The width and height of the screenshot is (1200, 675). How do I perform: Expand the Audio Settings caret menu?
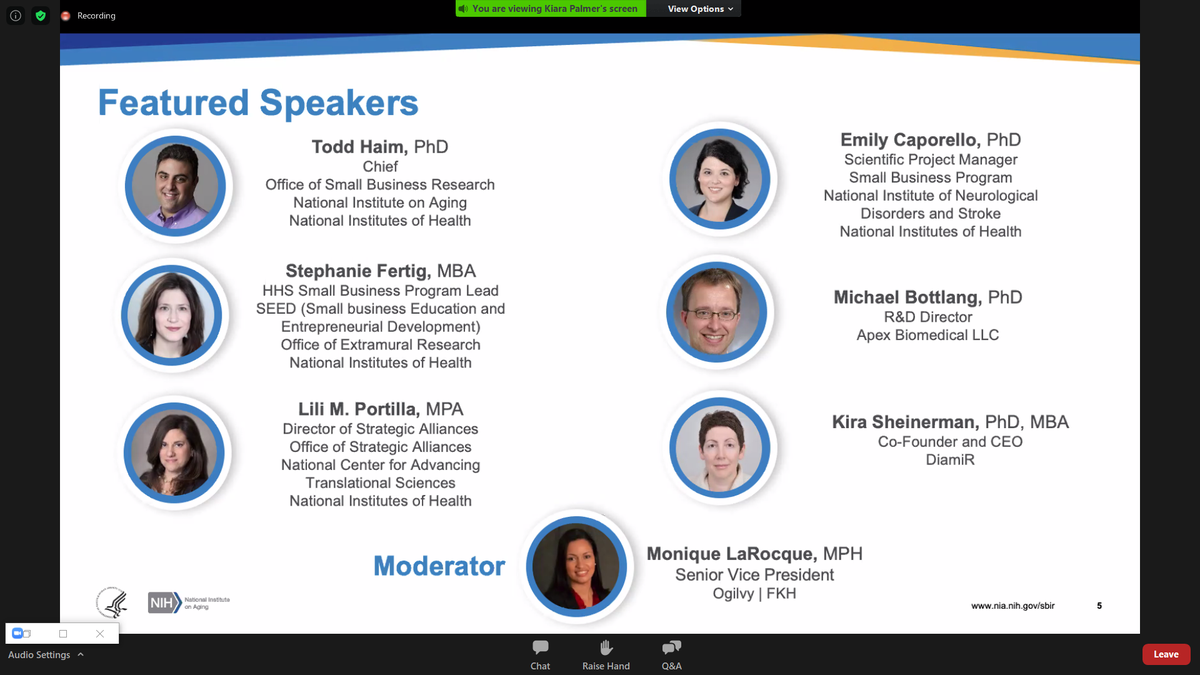point(80,655)
